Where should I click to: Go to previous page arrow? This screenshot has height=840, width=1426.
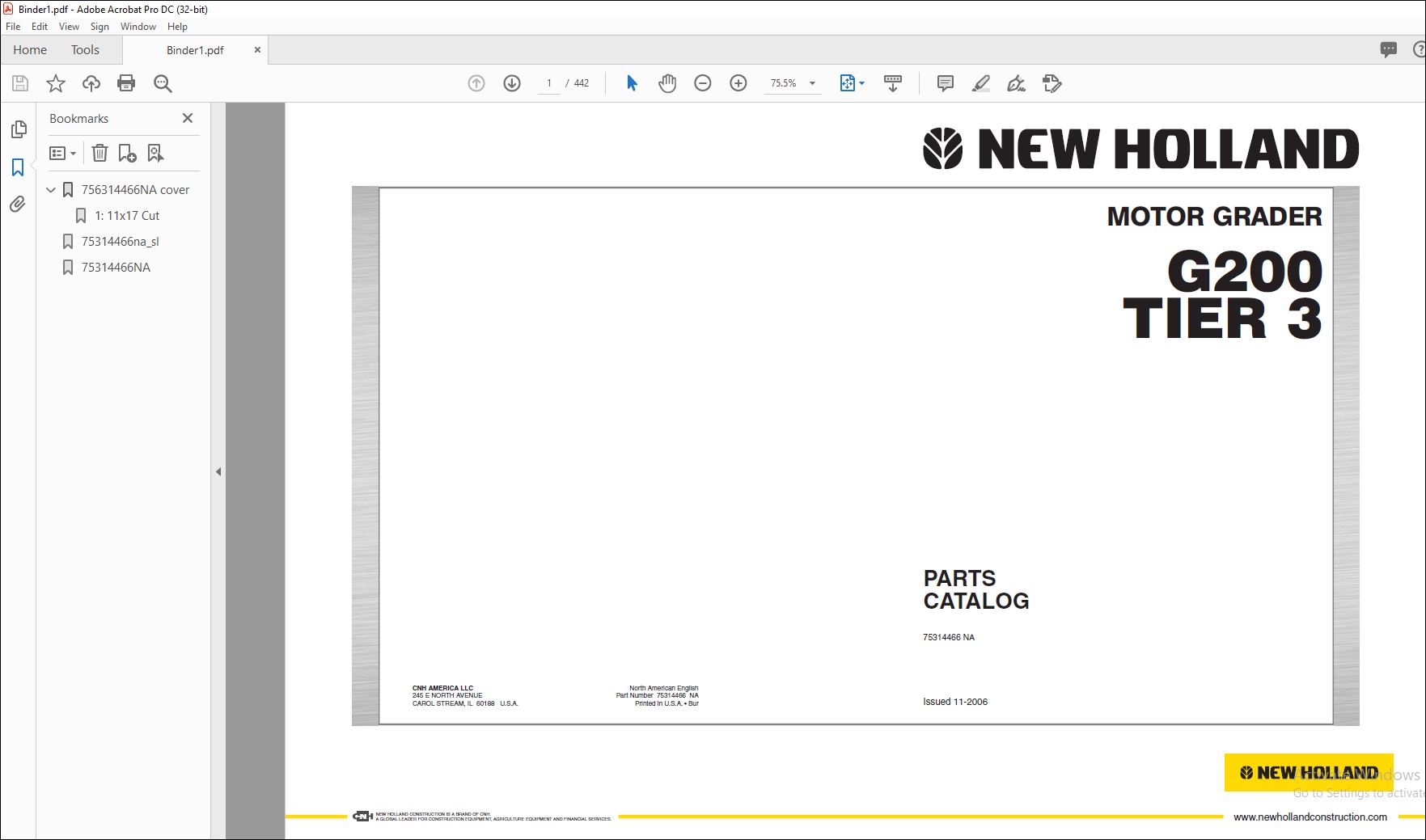point(476,83)
